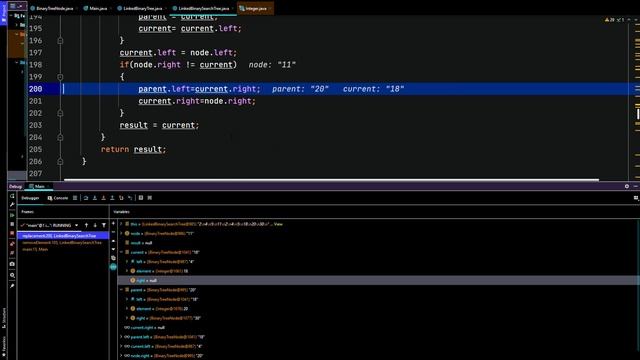Collapse the 'parent' variable node
Viewport: 640px width, 360px height.
(x=121, y=290)
